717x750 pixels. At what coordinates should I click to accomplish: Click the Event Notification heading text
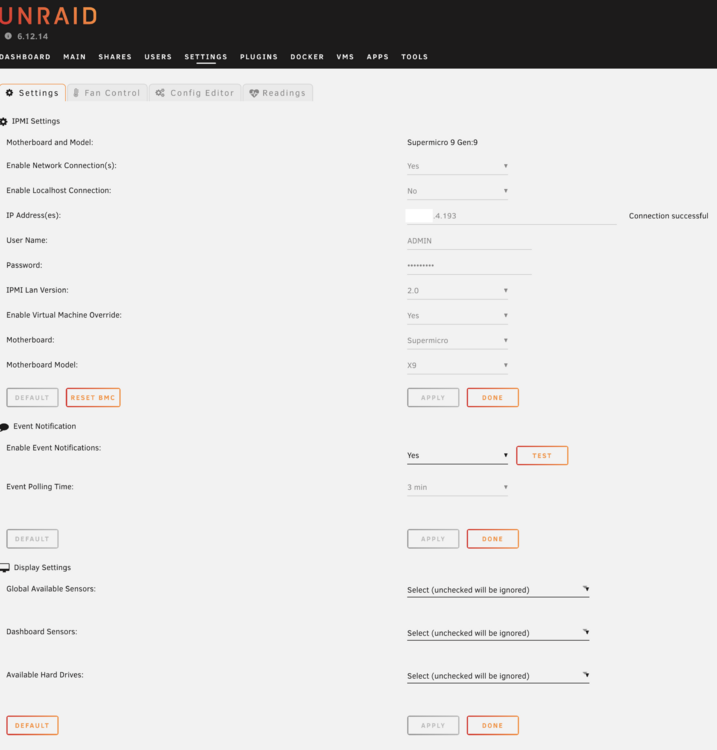pos(44,426)
